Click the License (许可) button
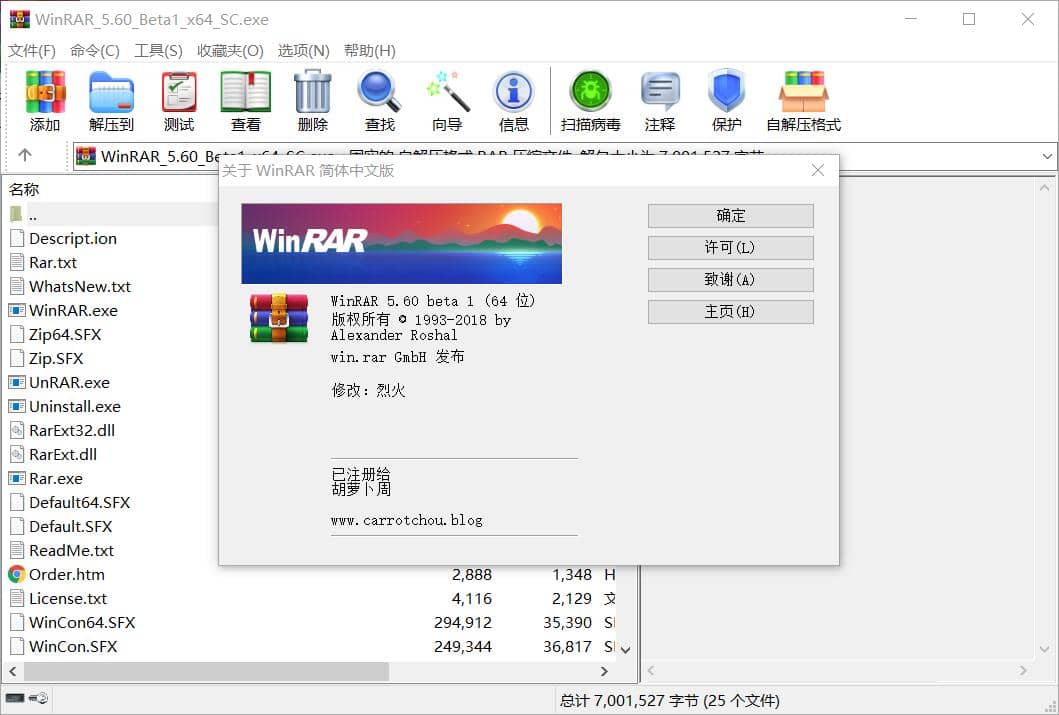1059x715 pixels. (730, 248)
